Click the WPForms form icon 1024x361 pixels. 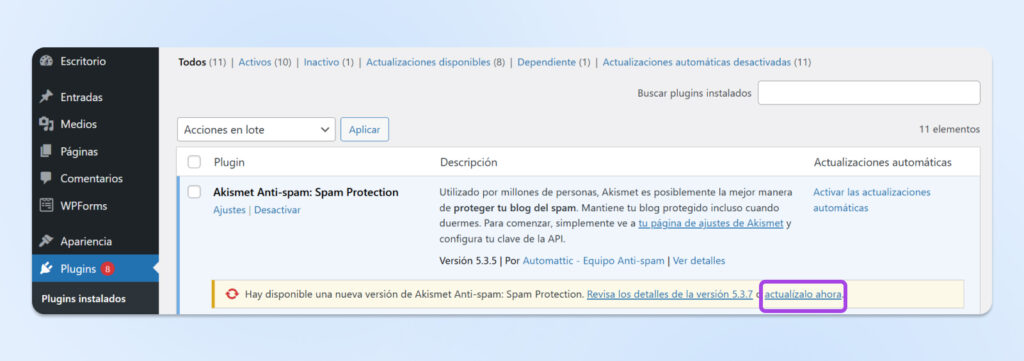coord(46,206)
